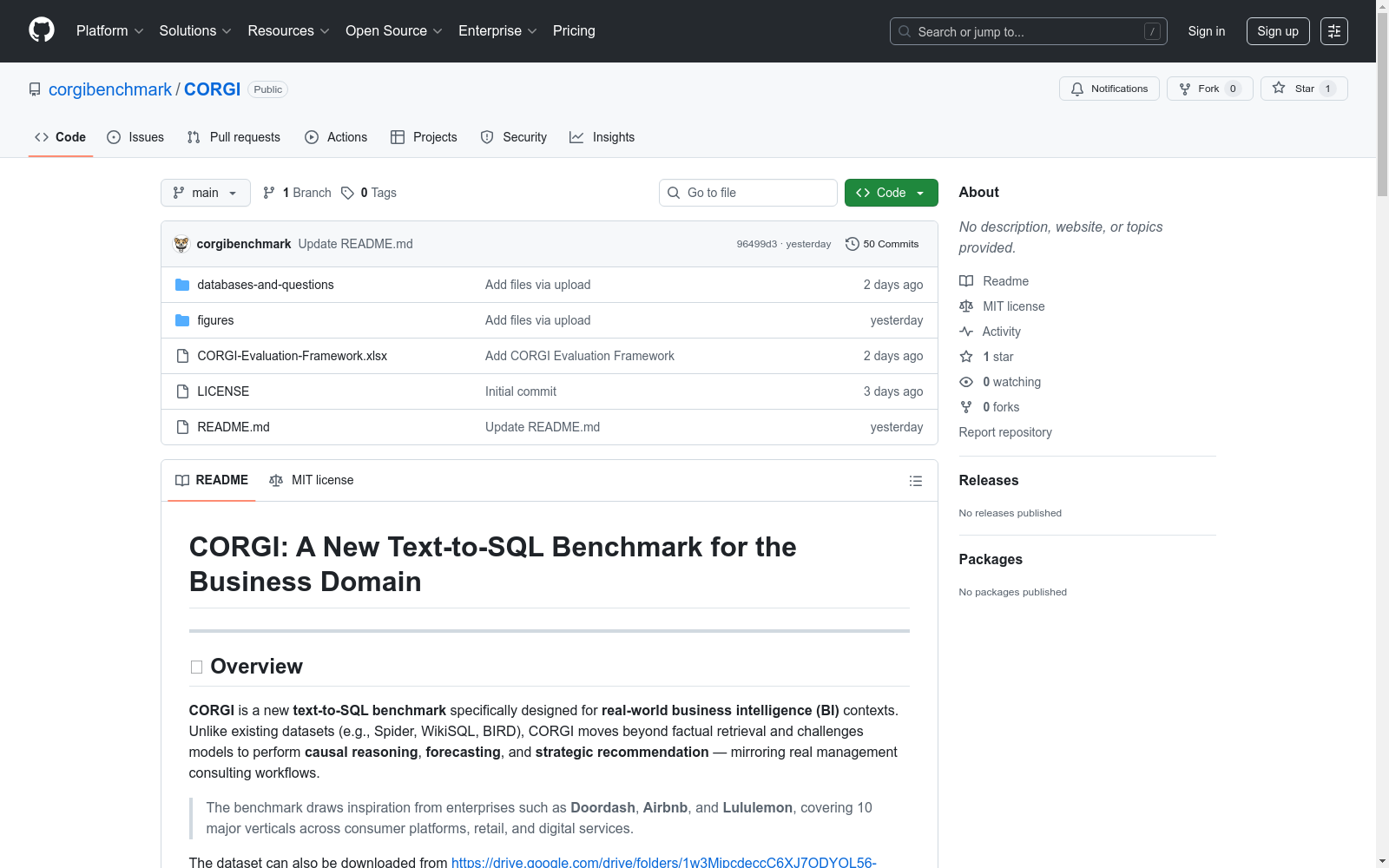The width and height of the screenshot is (1389, 868).
Task: Open the Projects tab
Action: pyautogui.click(x=424, y=137)
